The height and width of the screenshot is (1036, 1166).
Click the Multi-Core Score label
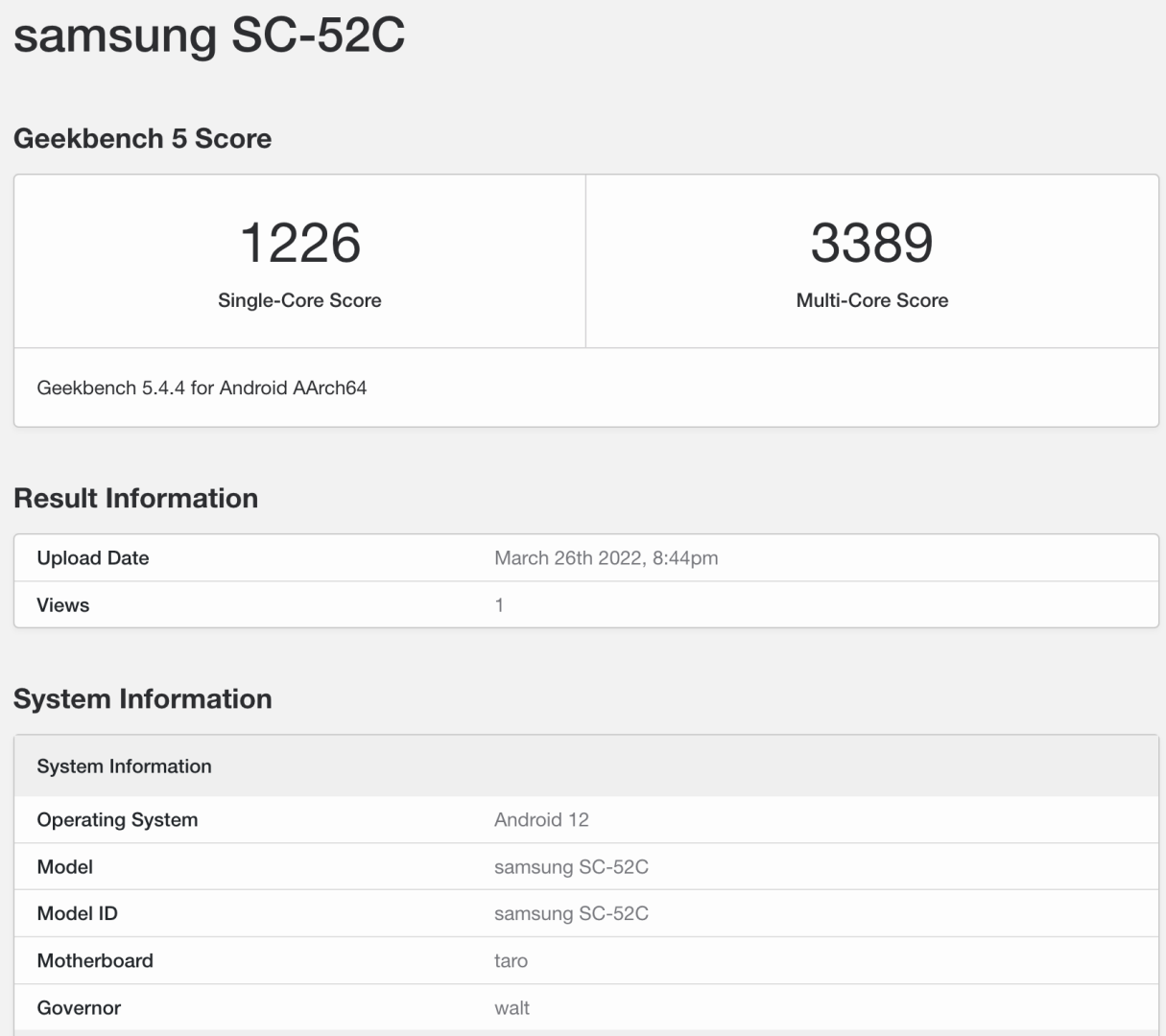tap(871, 300)
